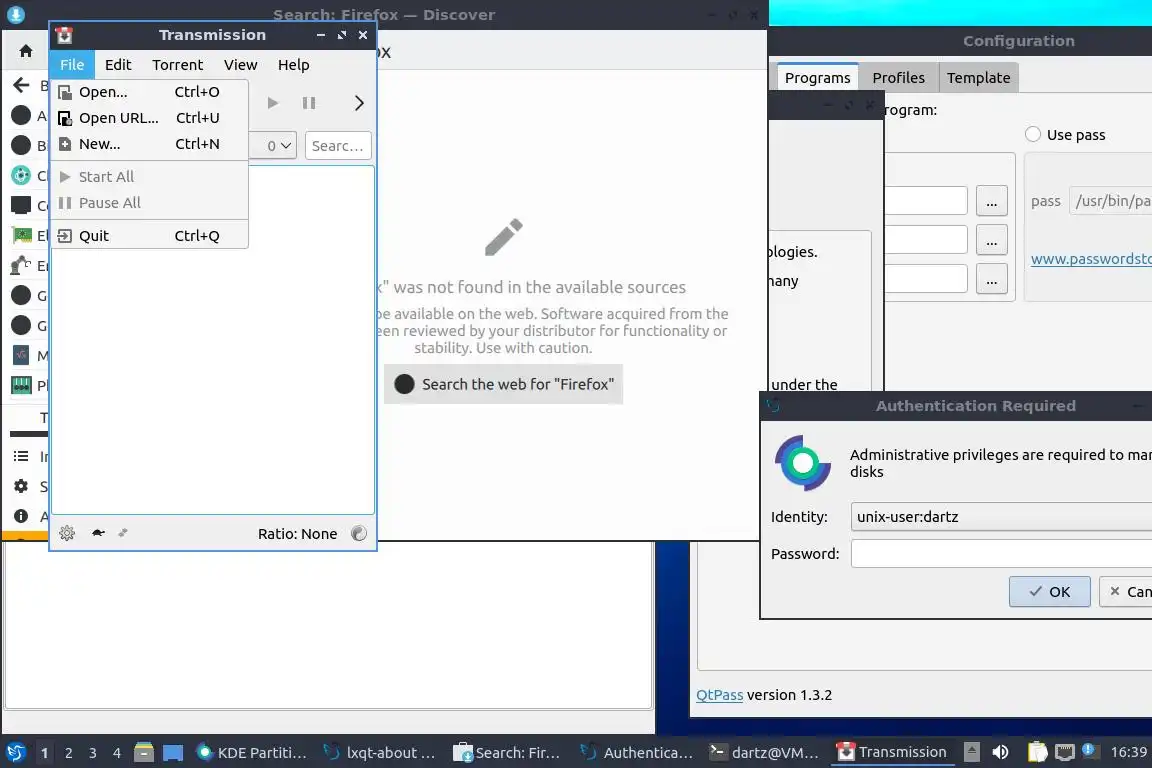Screen dimensions: 1152x768
Task: Show hidden tray icons with the up arrow
Action: pyautogui.click(x=971, y=752)
